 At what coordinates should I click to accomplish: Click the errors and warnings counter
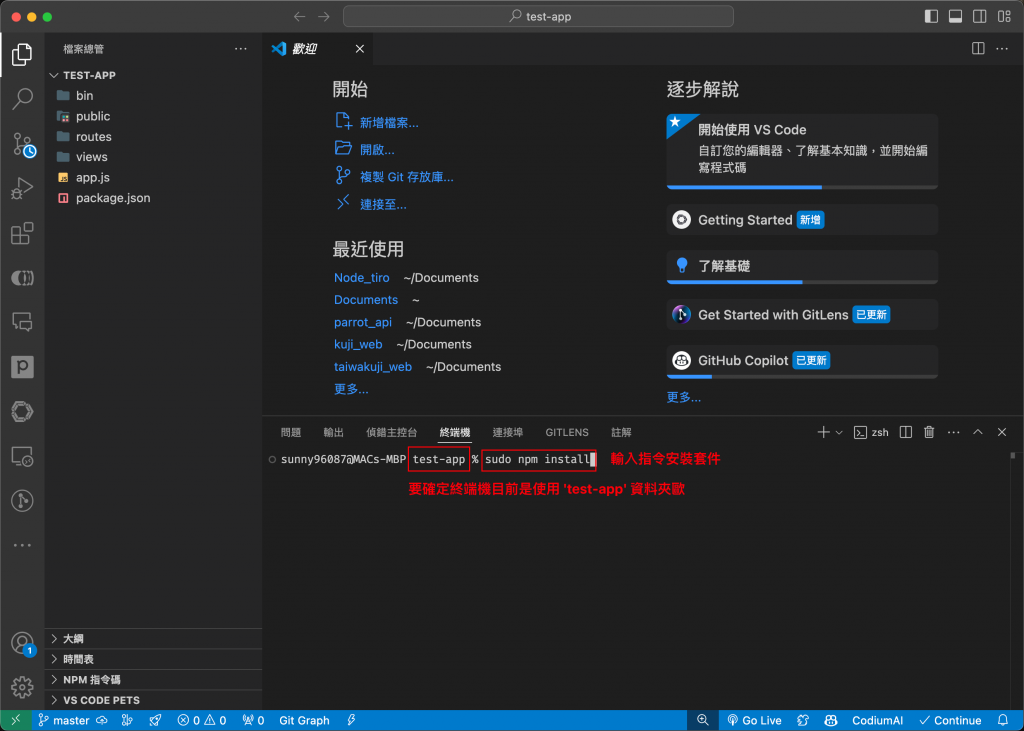[x=202, y=720]
